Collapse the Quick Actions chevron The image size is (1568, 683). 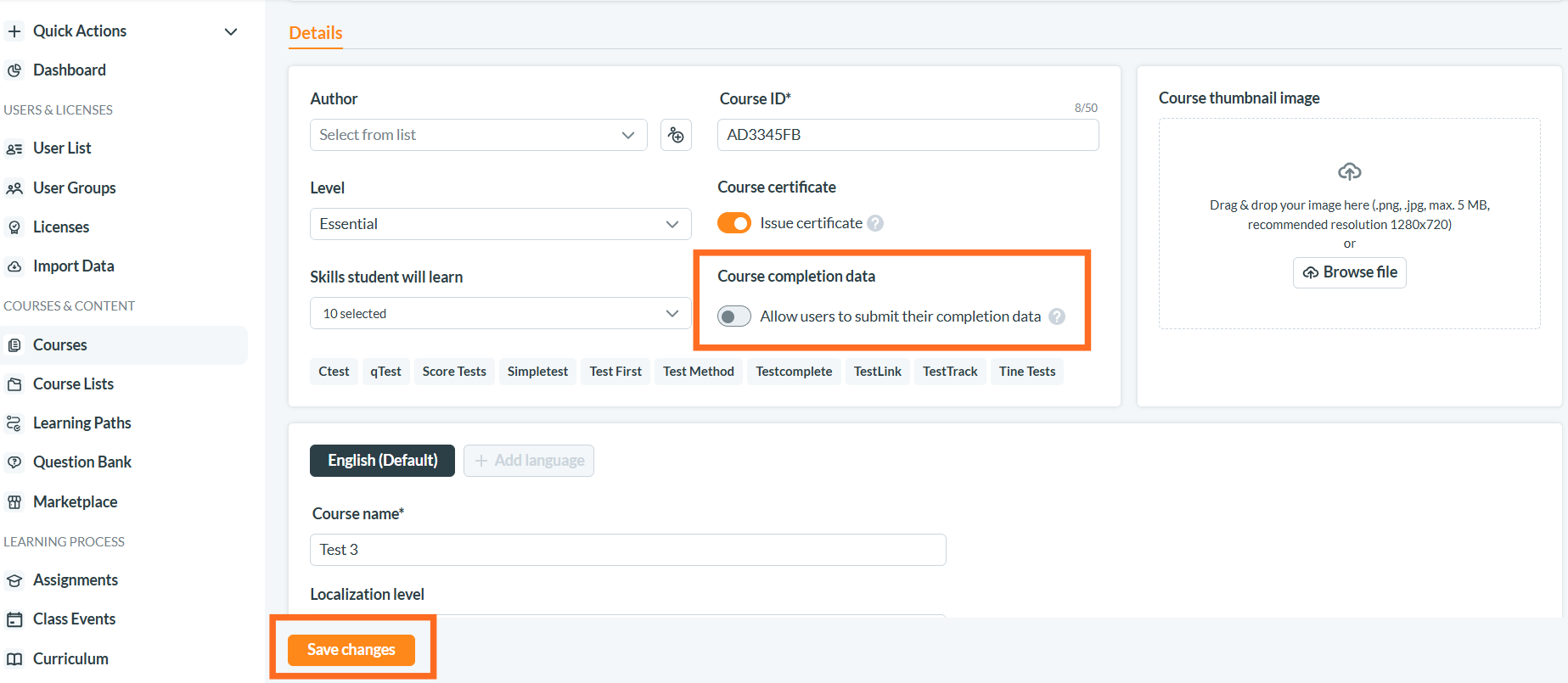tap(231, 31)
